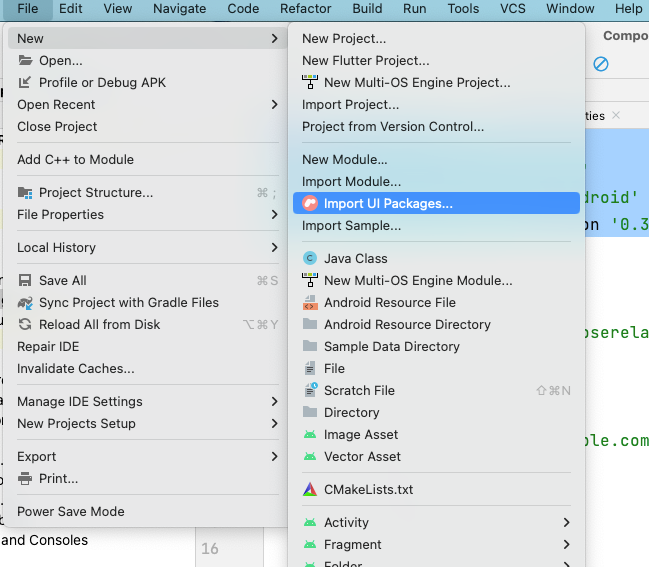
Task: Click the Vector Asset android icon
Action: [310, 456]
